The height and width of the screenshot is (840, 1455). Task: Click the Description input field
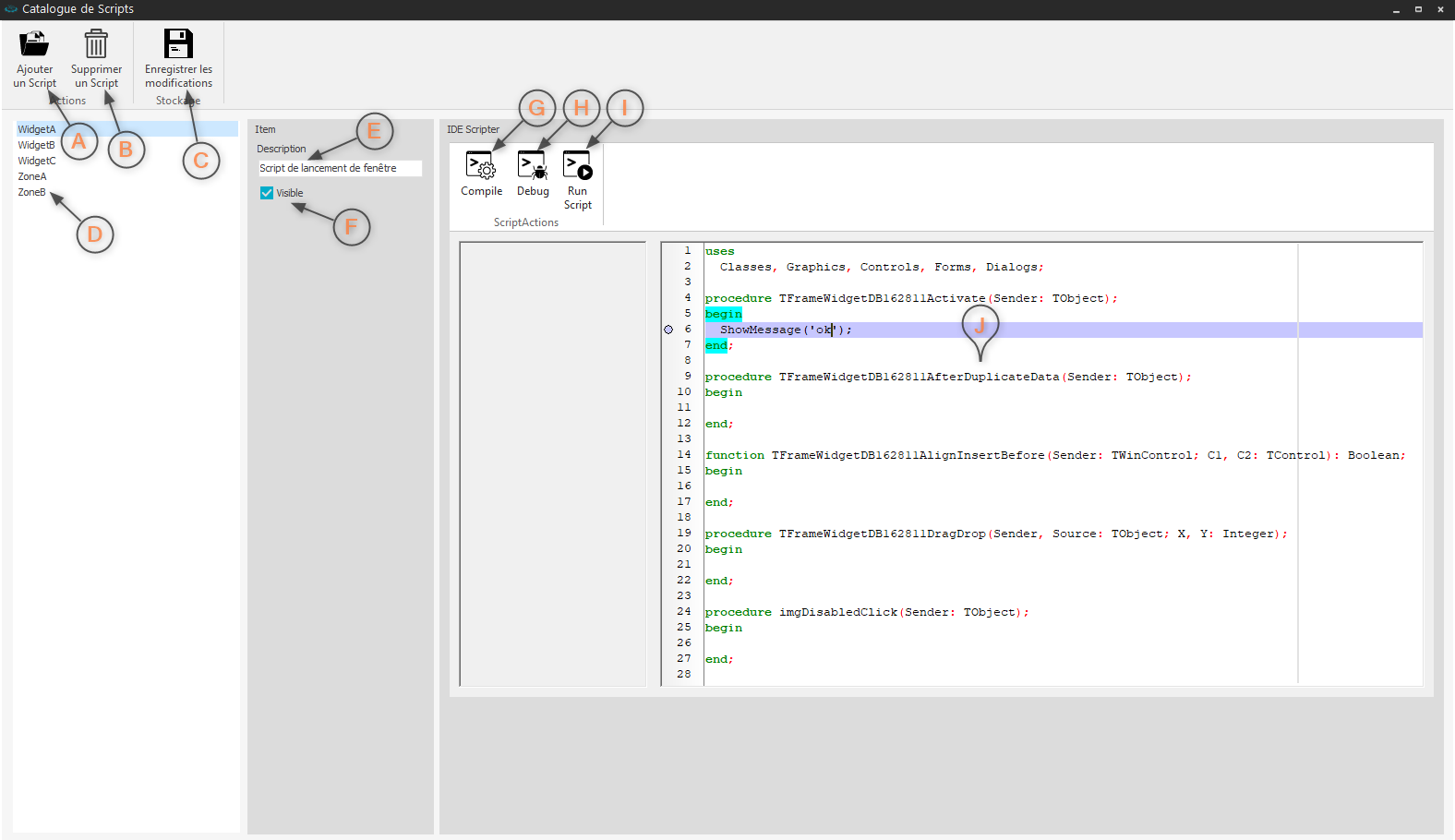click(x=340, y=168)
